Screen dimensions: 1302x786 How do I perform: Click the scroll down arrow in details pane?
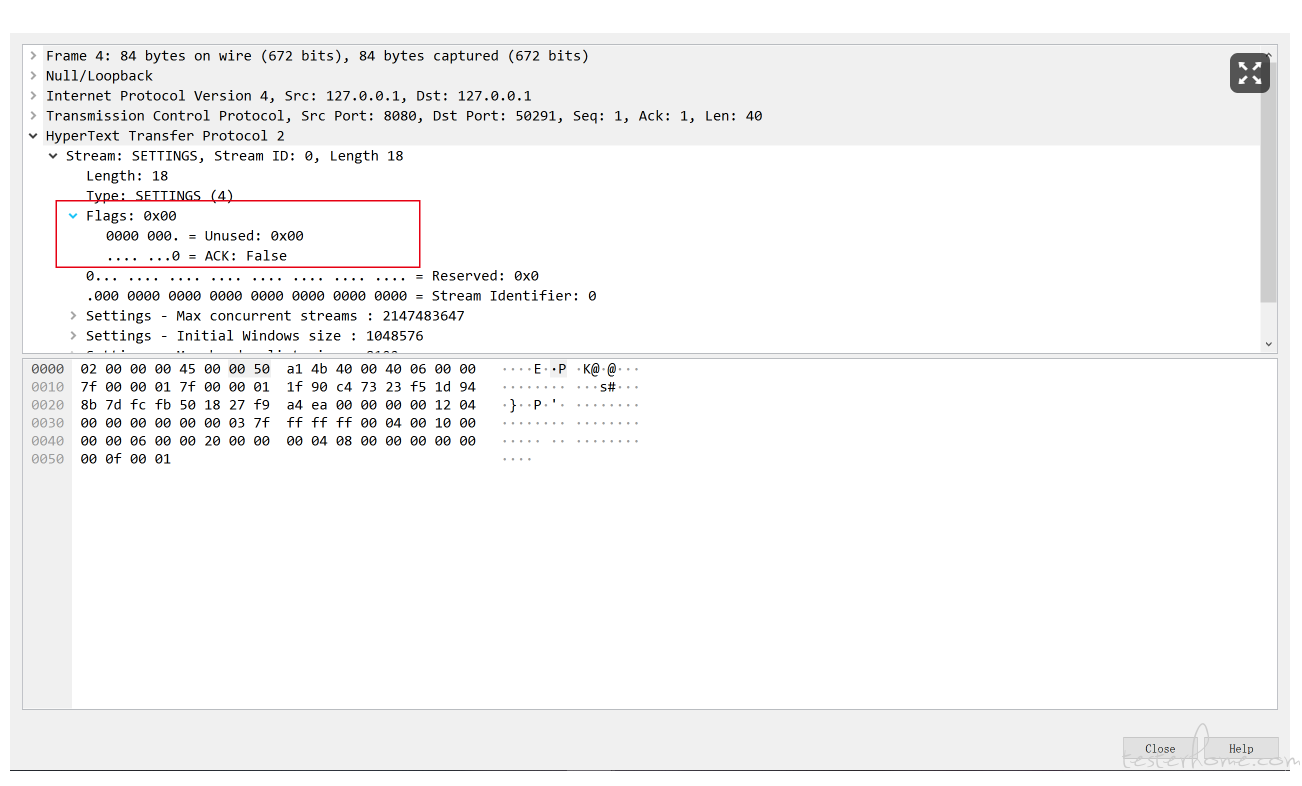click(x=1268, y=343)
